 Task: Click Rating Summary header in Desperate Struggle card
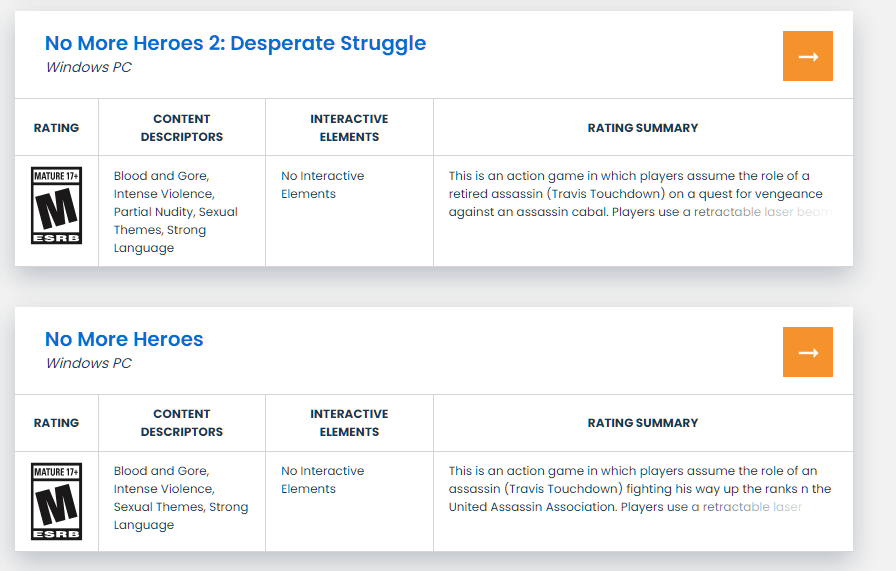pyautogui.click(x=643, y=128)
